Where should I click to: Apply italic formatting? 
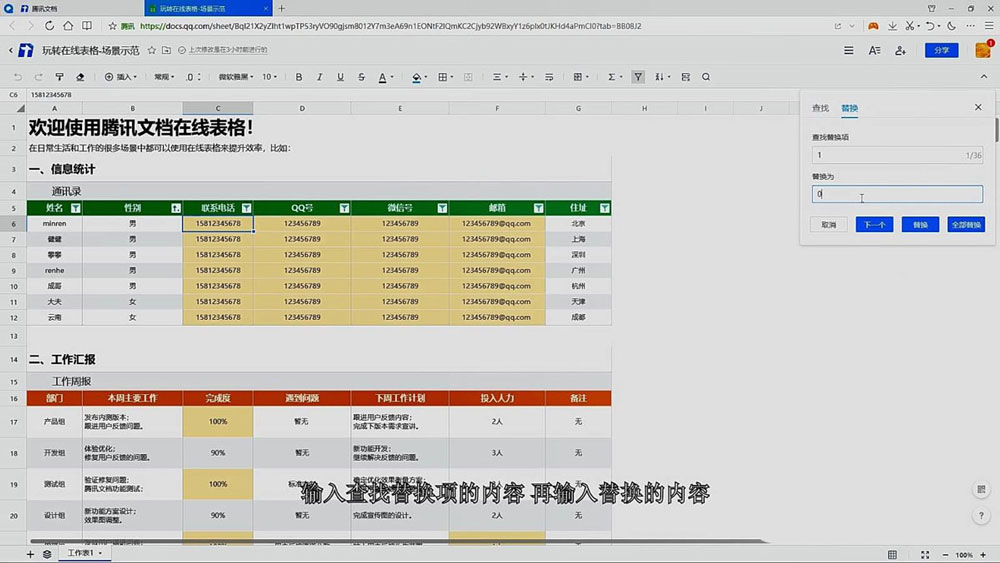click(x=320, y=77)
